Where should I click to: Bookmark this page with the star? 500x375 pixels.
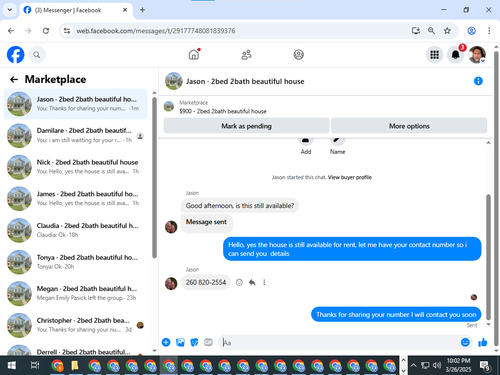447,31
